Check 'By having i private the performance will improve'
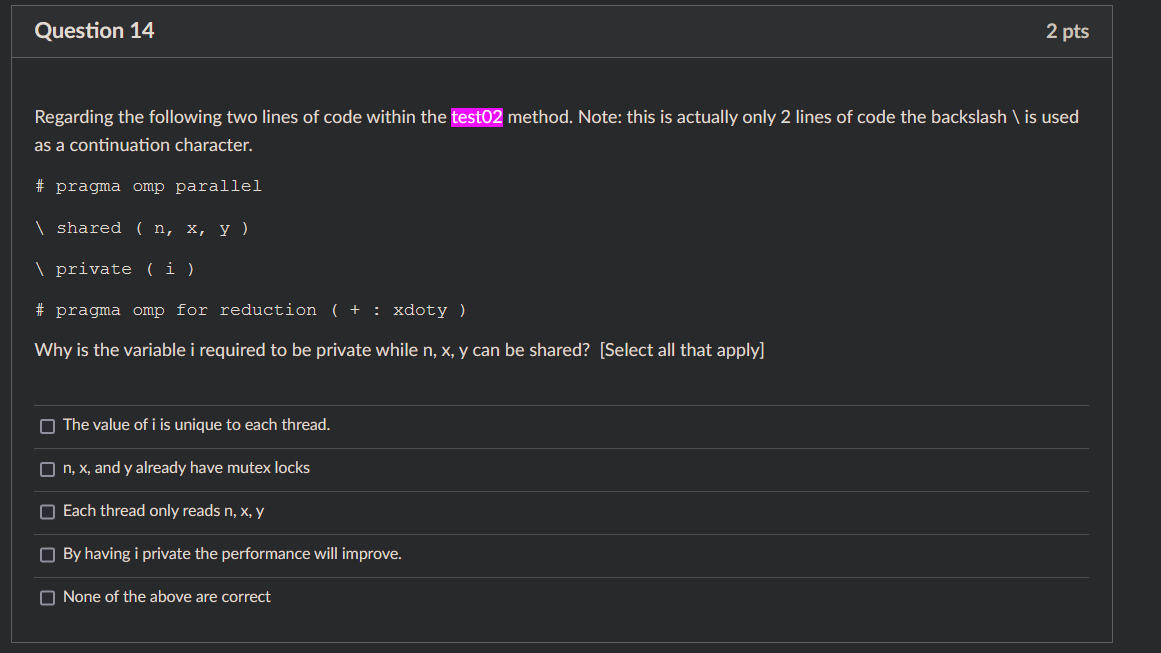Screen dimensions: 1161x653 47,554
